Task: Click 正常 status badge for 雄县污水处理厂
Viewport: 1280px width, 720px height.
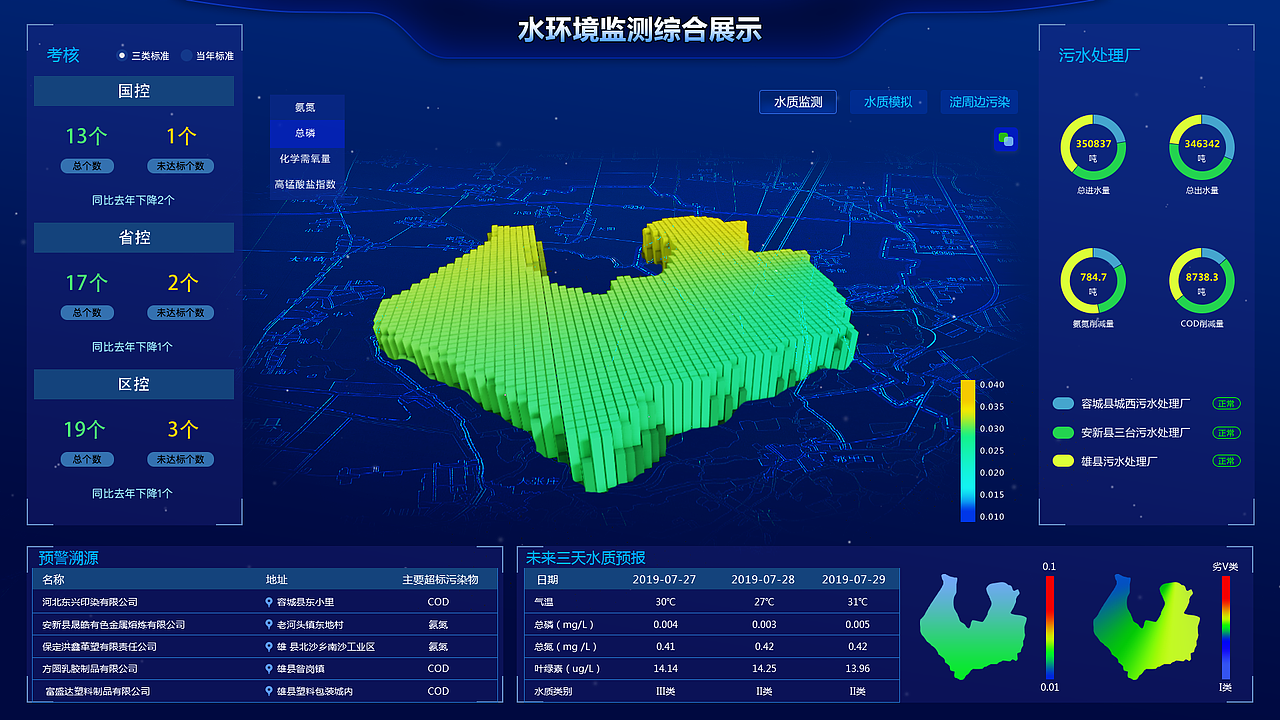Action: pos(1226,461)
